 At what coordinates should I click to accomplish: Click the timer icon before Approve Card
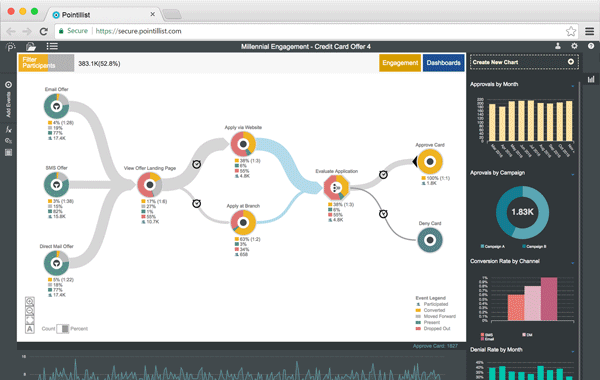(383, 175)
